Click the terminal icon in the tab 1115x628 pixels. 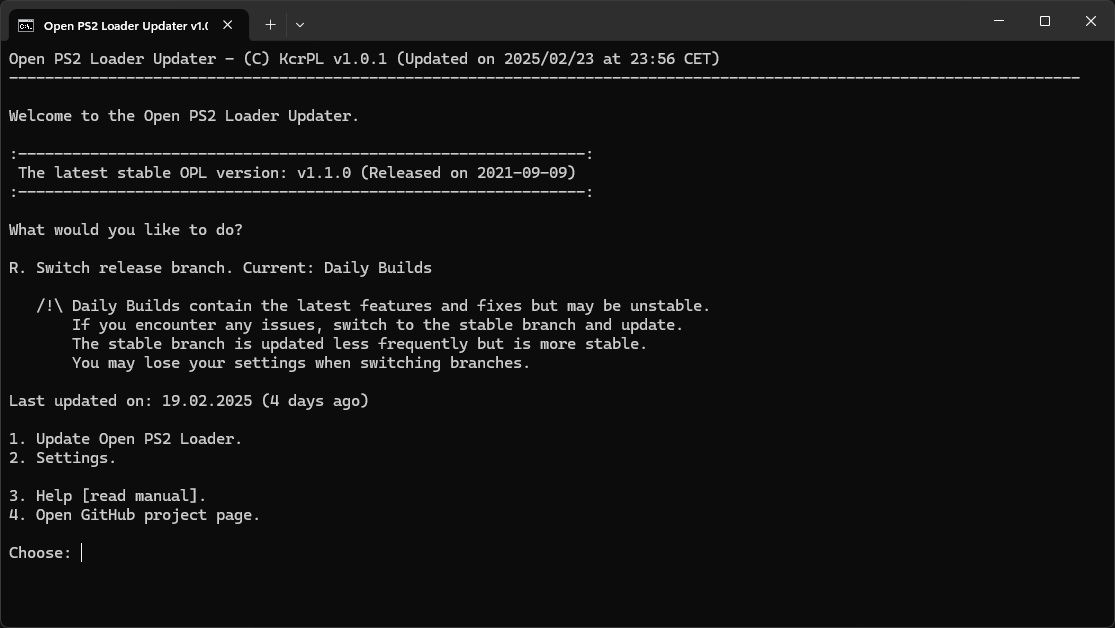pyautogui.click(x=26, y=26)
